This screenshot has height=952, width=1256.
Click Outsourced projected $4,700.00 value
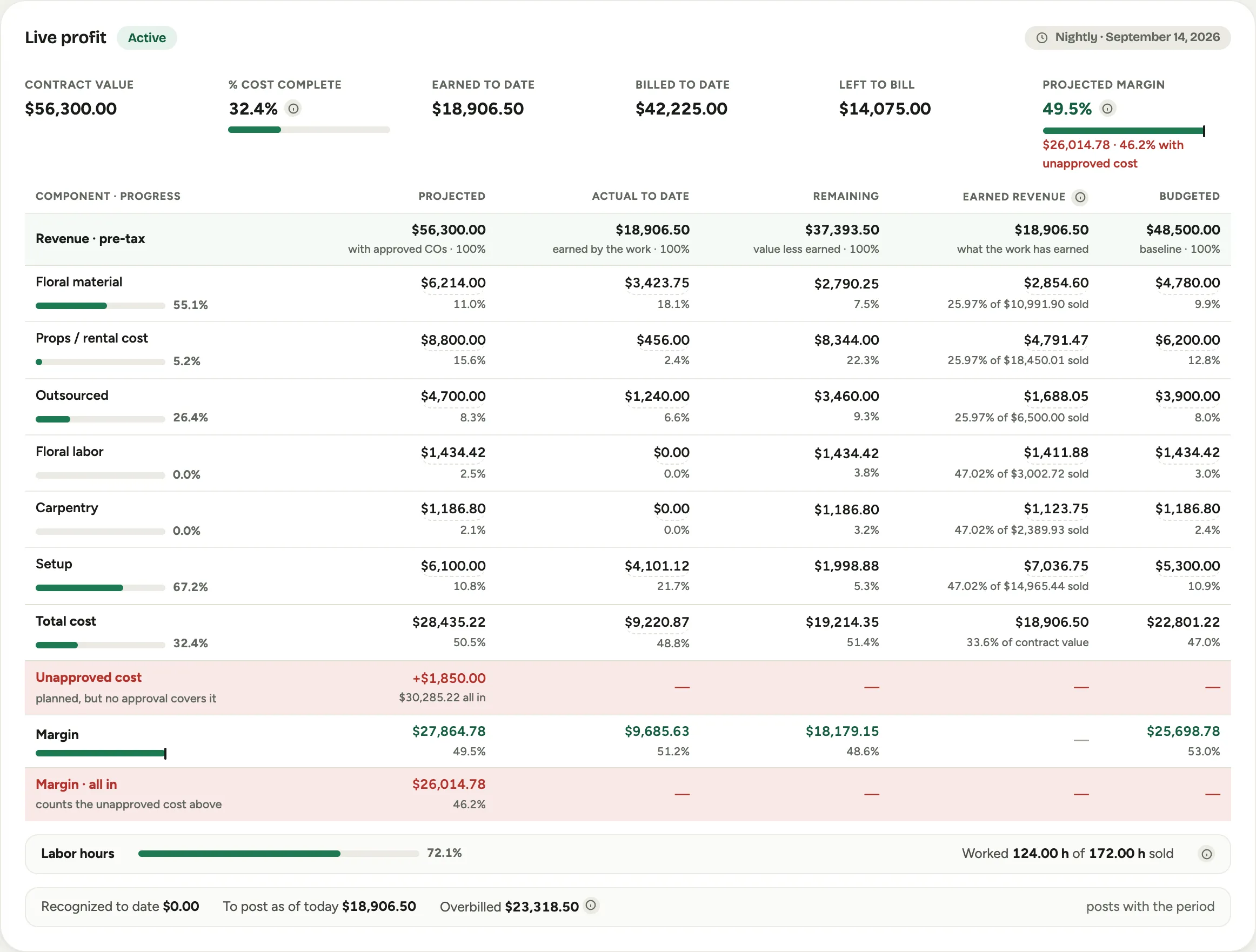[x=453, y=396]
